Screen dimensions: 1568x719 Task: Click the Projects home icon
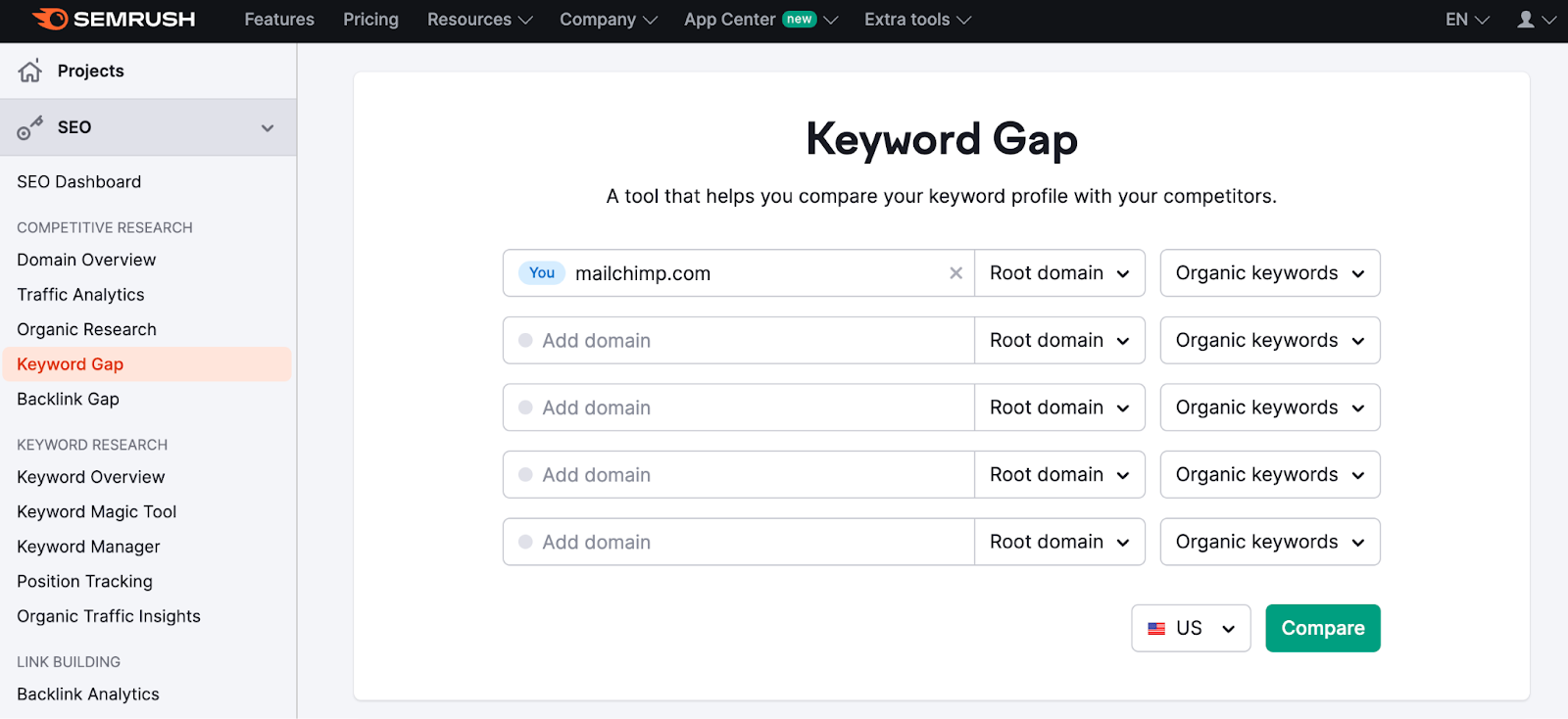[x=30, y=71]
